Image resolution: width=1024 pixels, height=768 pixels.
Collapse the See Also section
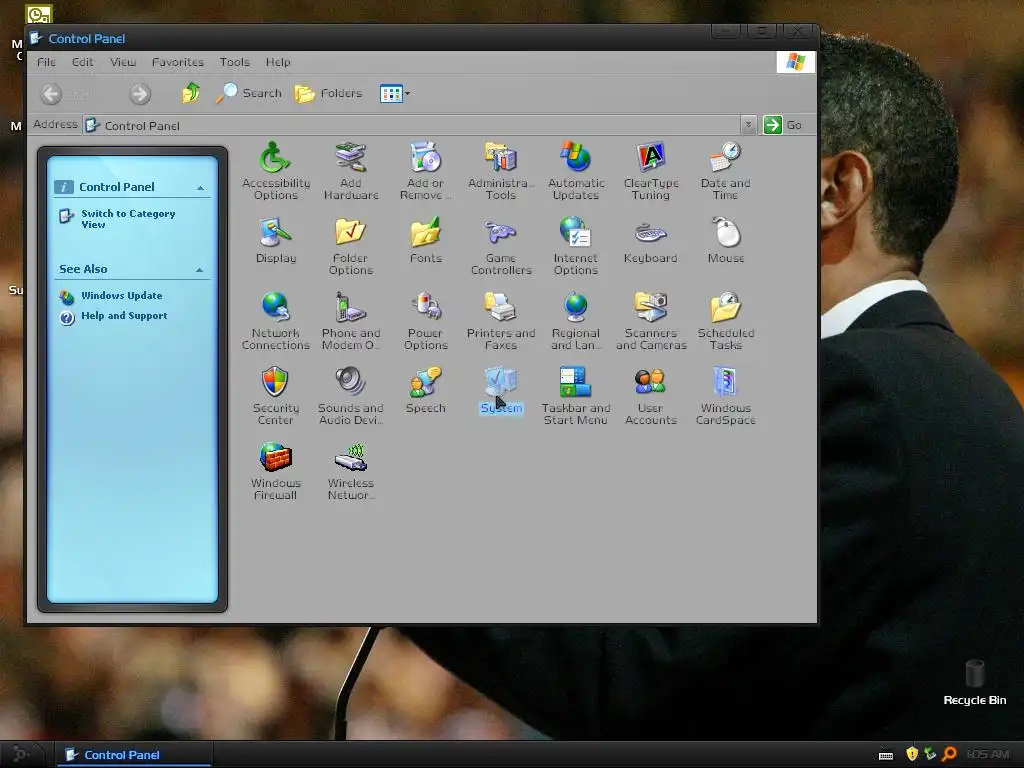point(200,270)
